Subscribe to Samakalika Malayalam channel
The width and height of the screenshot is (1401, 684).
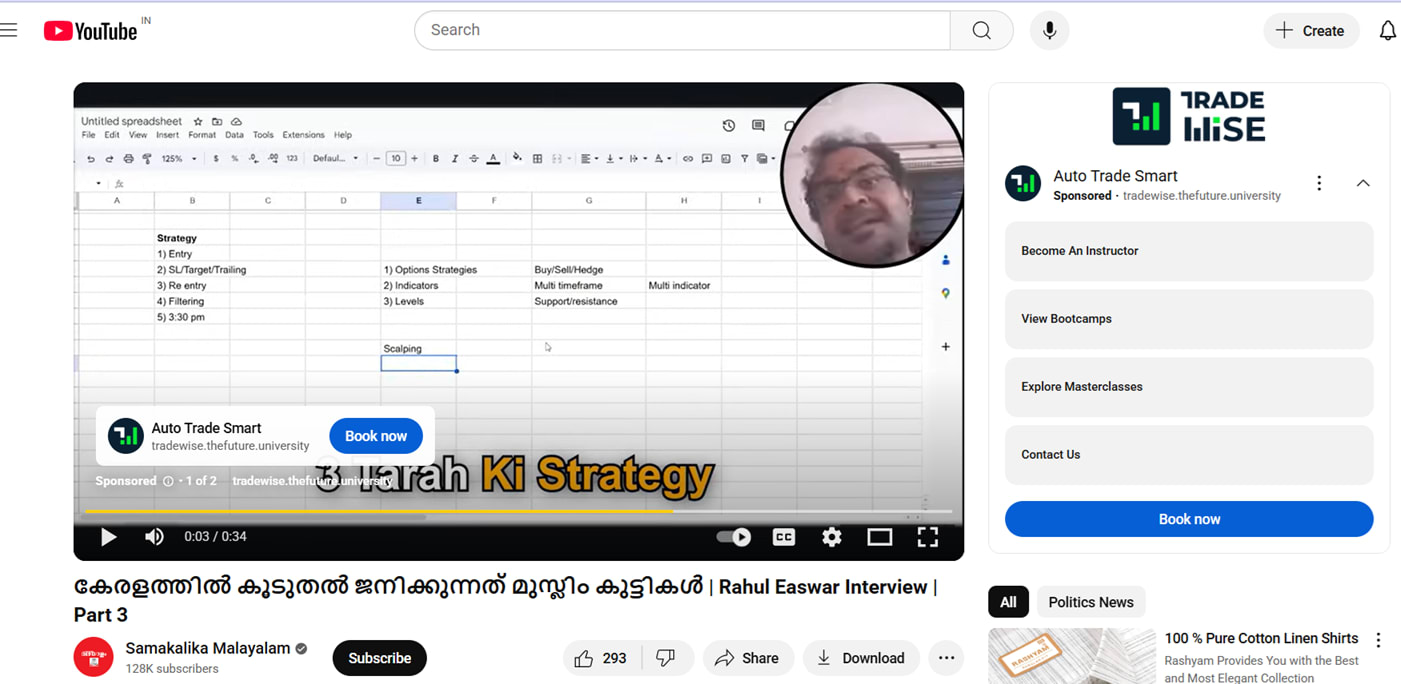(x=379, y=658)
